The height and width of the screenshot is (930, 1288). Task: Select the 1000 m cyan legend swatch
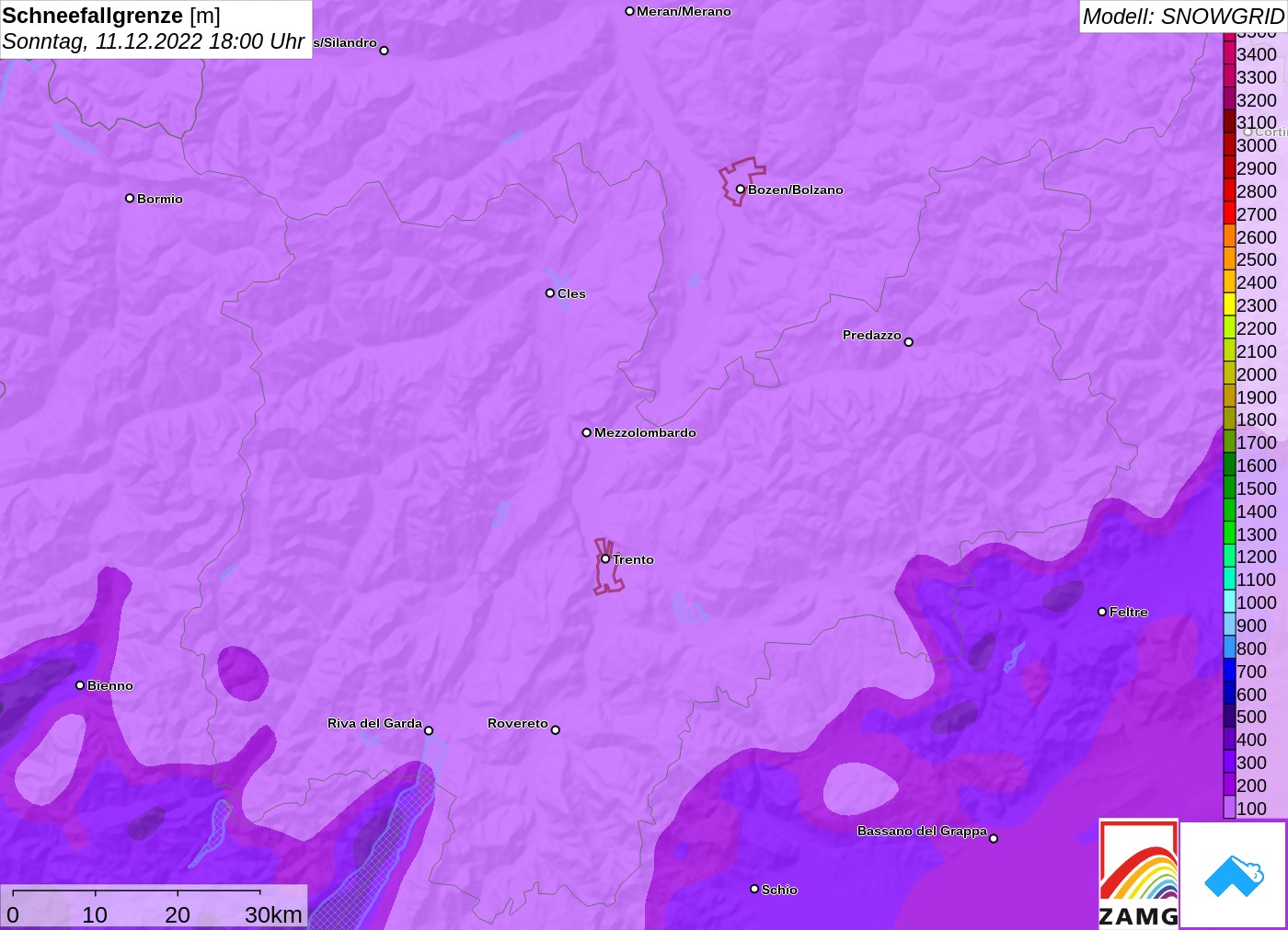tap(1229, 603)
